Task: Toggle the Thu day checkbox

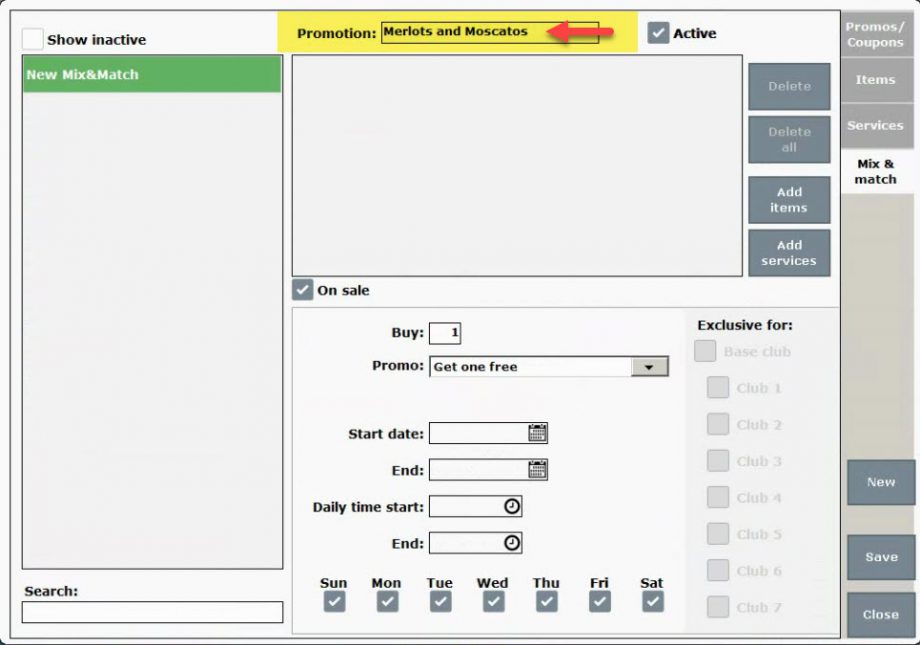Action: coord(546,602)
